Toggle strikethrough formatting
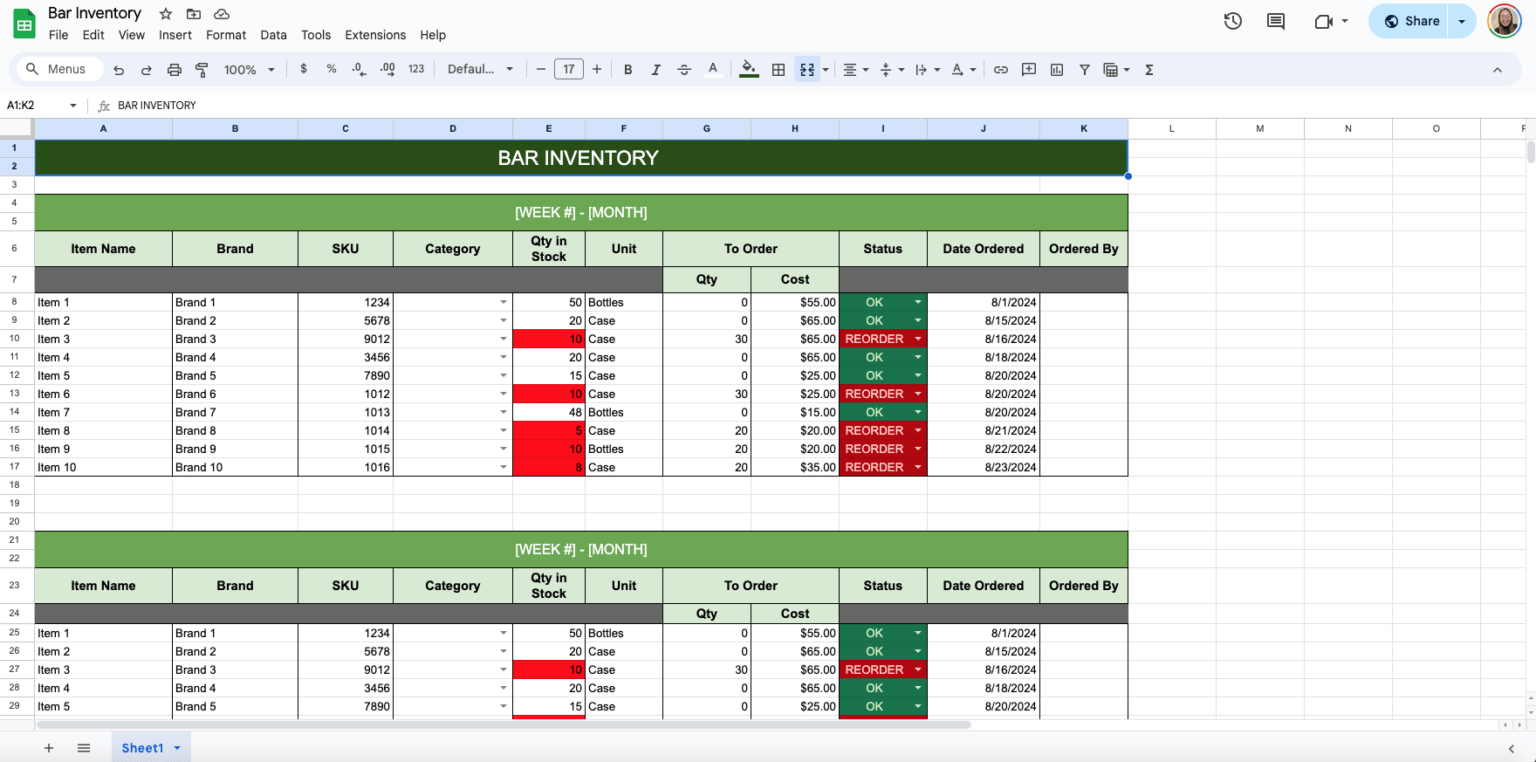This screenshot has height=762, width=1536. coord(684,69)
